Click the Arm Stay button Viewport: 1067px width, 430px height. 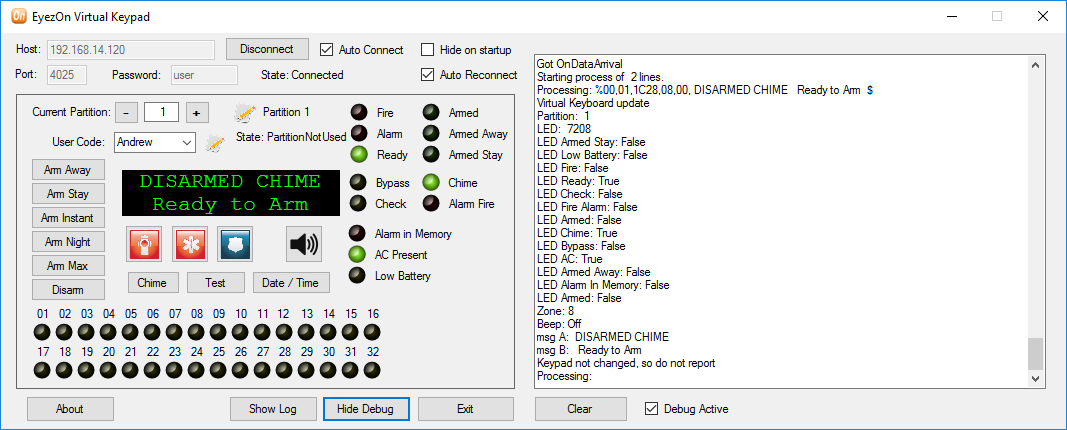tap(68, 194)
